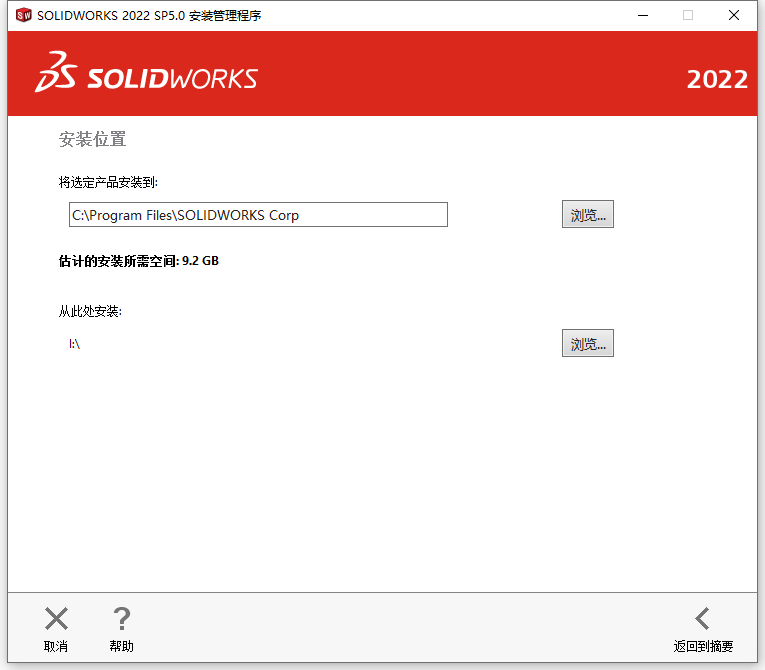
Task: Go back to summary (返回到摘要) arrow
Action: 703,619
